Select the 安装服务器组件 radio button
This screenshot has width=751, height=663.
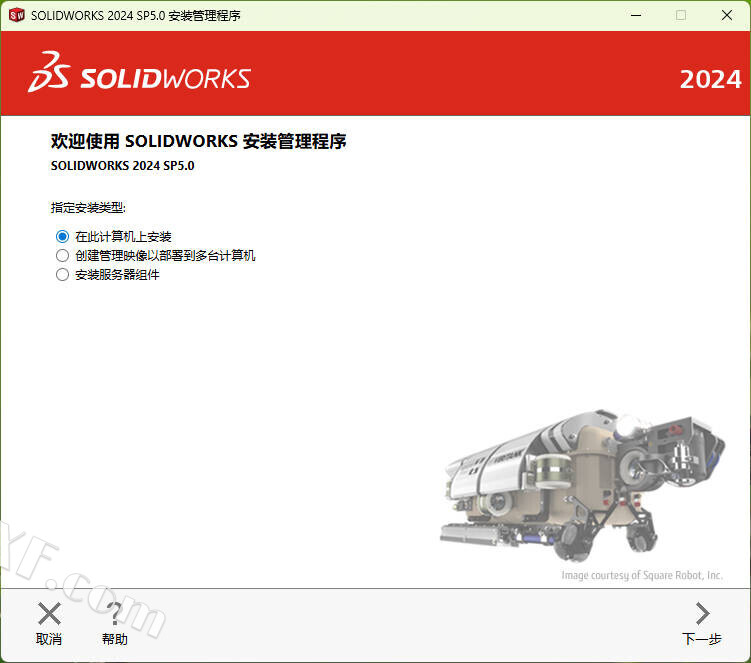[62, 274]
